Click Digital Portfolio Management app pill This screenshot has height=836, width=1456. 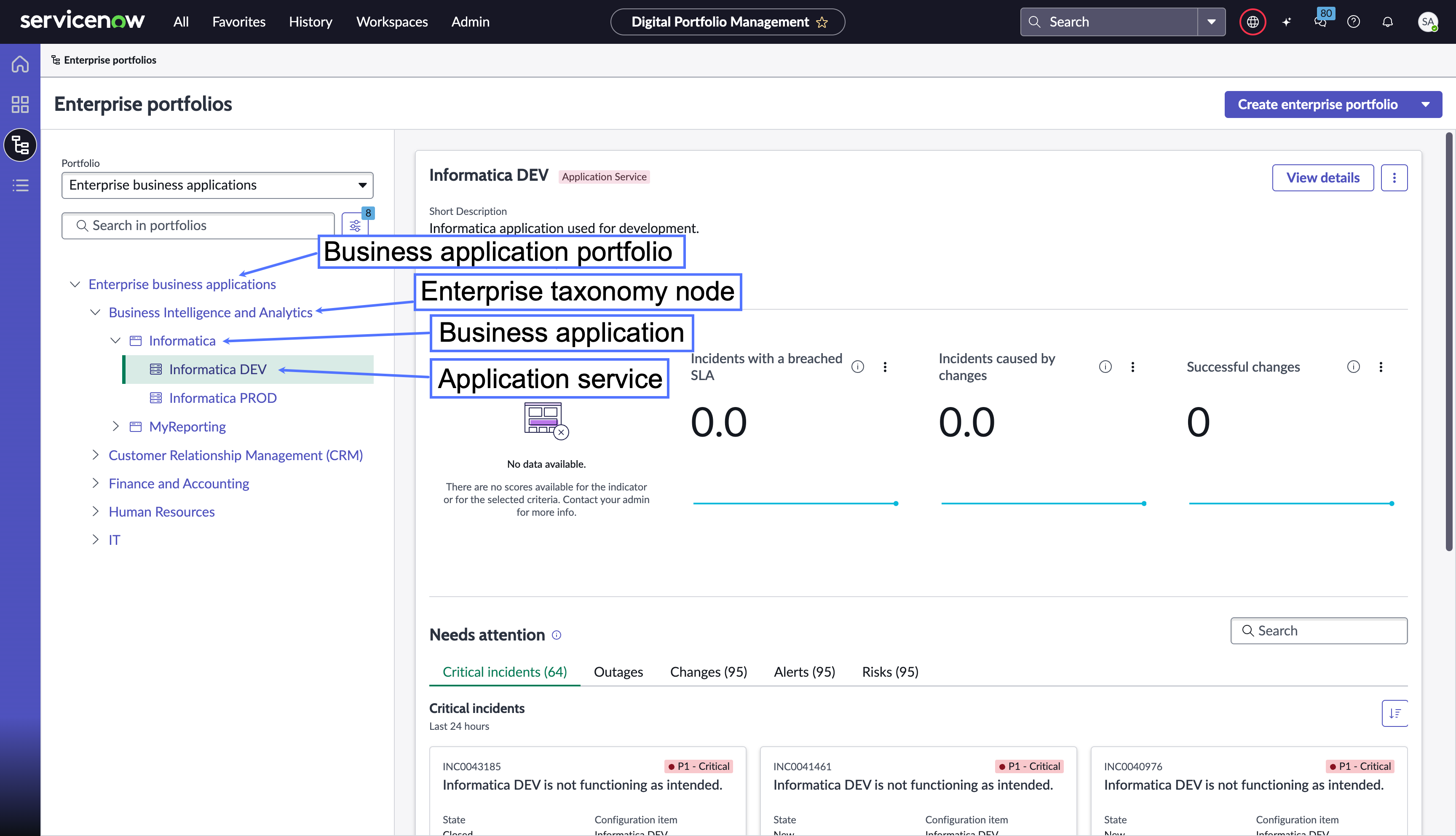(727, 22)
